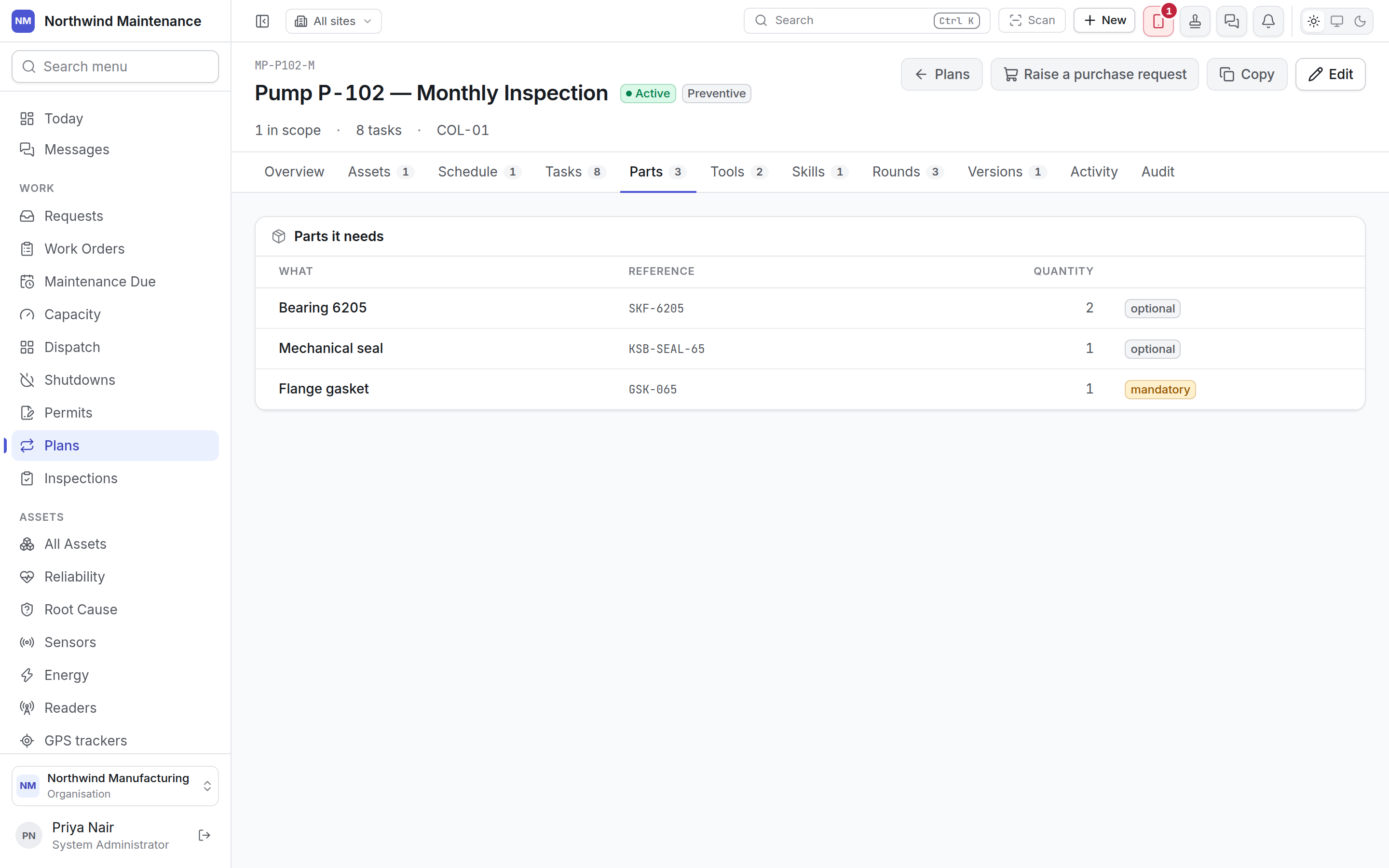Open the red alert icon with badge 1
Image resolution: width=1389 pixels, height=868 pixels.
click(1158, 21)
